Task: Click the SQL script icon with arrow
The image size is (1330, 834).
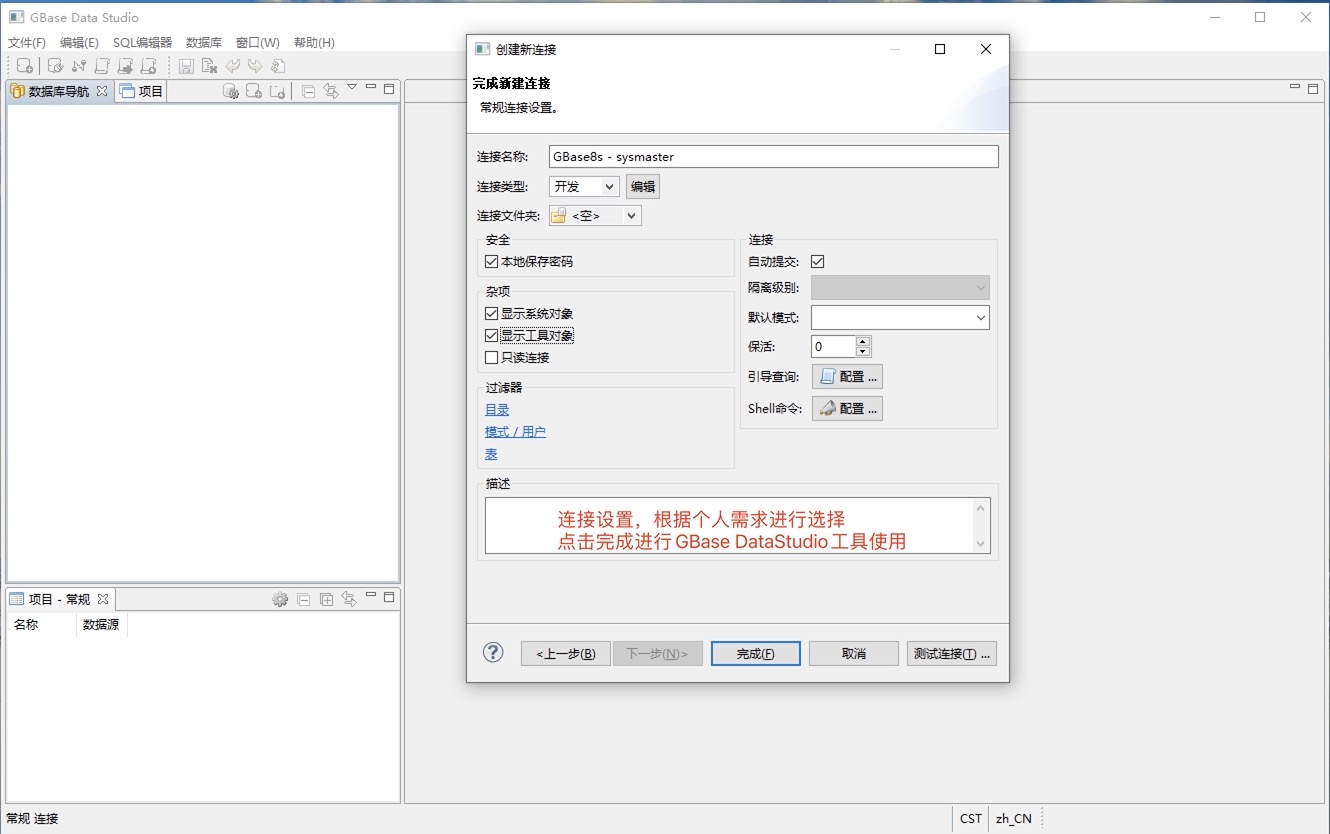Action: click(125, 66)
